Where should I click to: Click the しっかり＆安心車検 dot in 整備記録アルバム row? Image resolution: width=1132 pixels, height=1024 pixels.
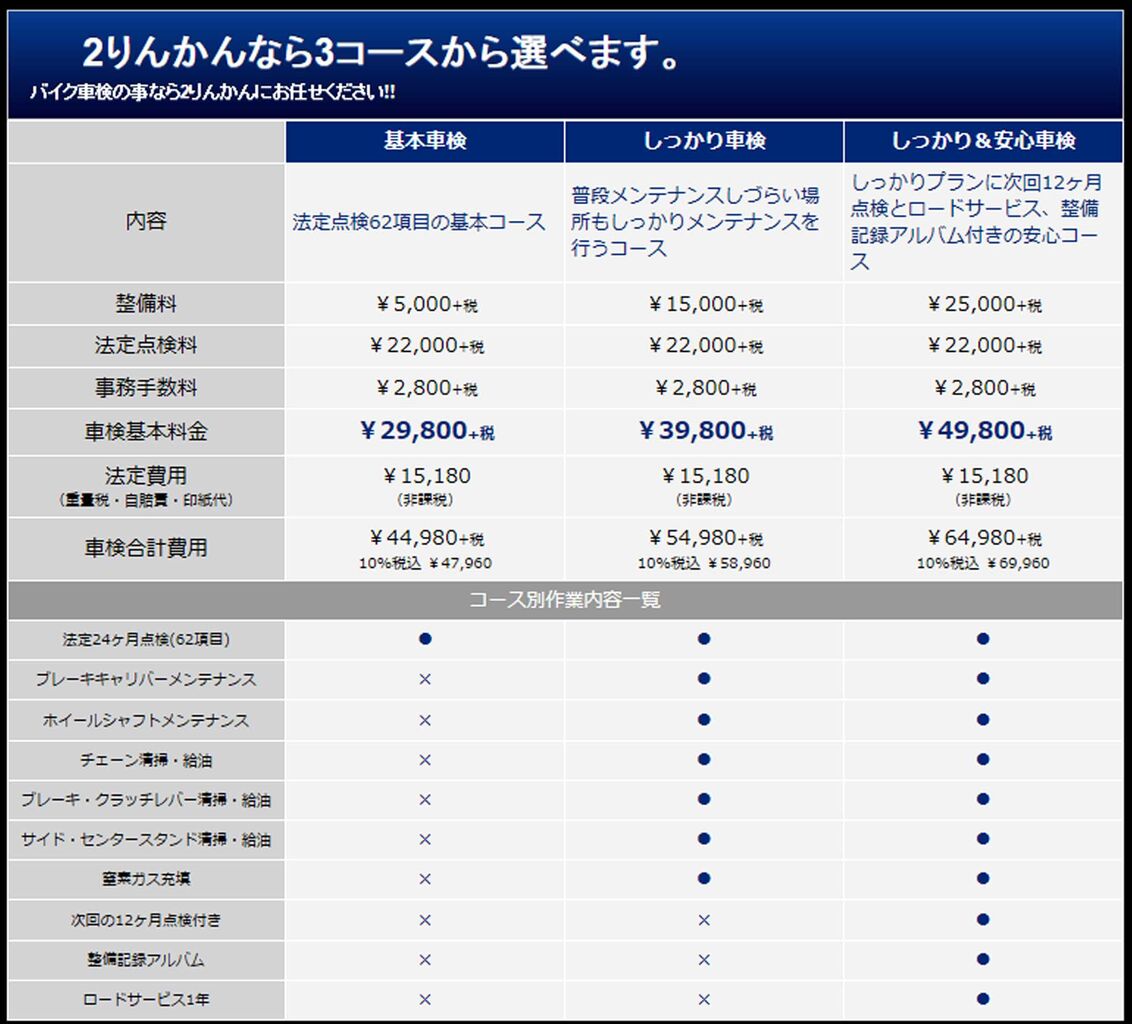tap(983, 960)
